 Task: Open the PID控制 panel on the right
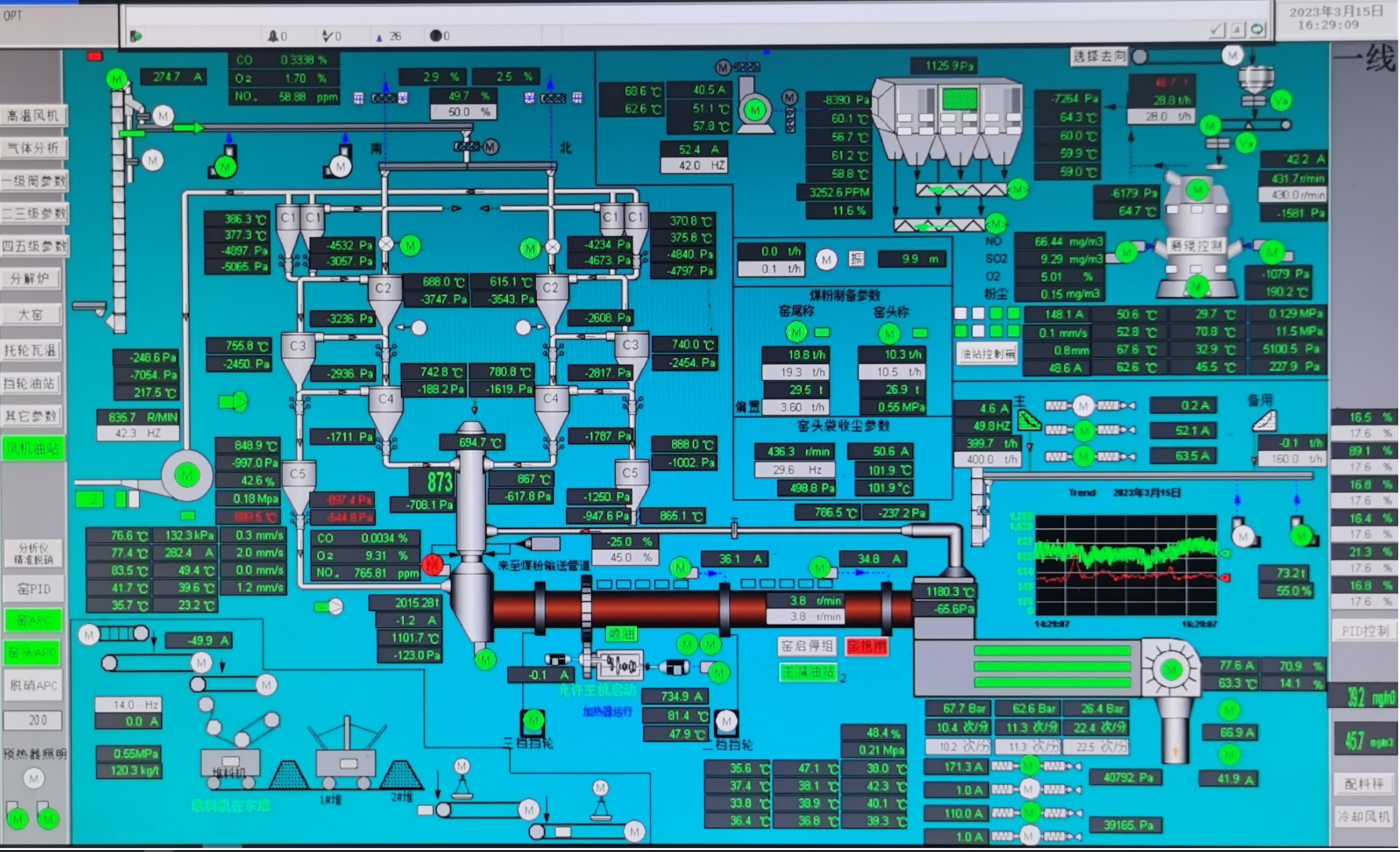pos(1364,631)
